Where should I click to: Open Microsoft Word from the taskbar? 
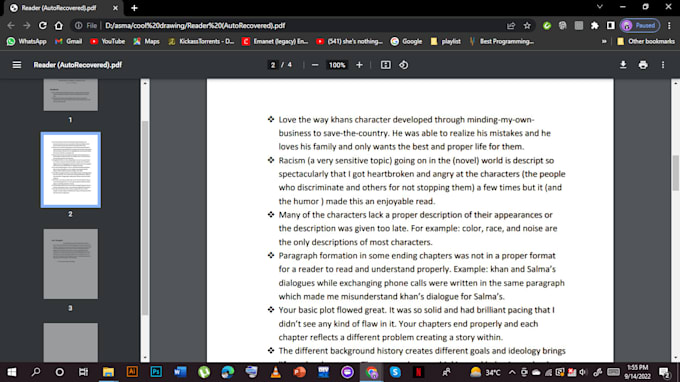pos(180,372)
